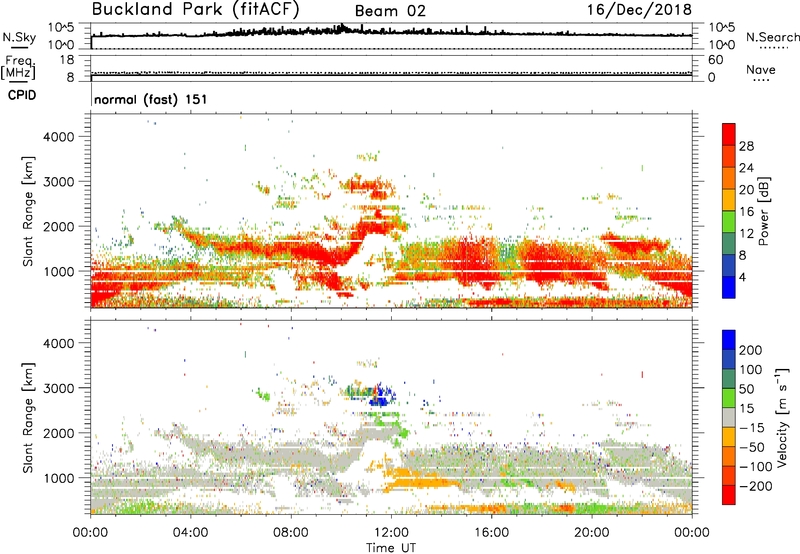This screenshot has width=800, height=554.
Task: Click the blue velocity patch near 3000 km at 12:00
Action: 382,398
